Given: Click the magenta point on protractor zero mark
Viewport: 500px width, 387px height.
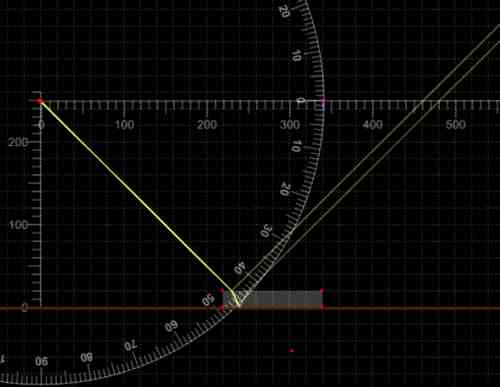Looking at the screenshot, I should tap(323, 100).
